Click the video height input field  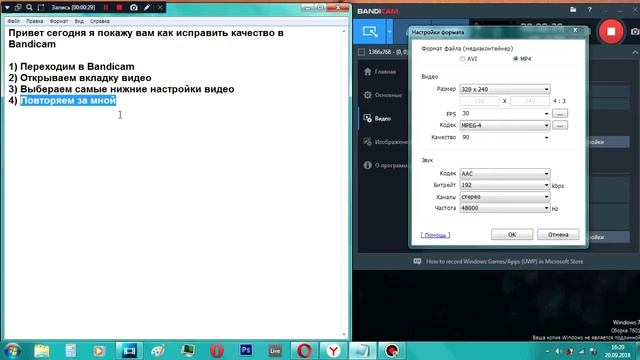530,101
